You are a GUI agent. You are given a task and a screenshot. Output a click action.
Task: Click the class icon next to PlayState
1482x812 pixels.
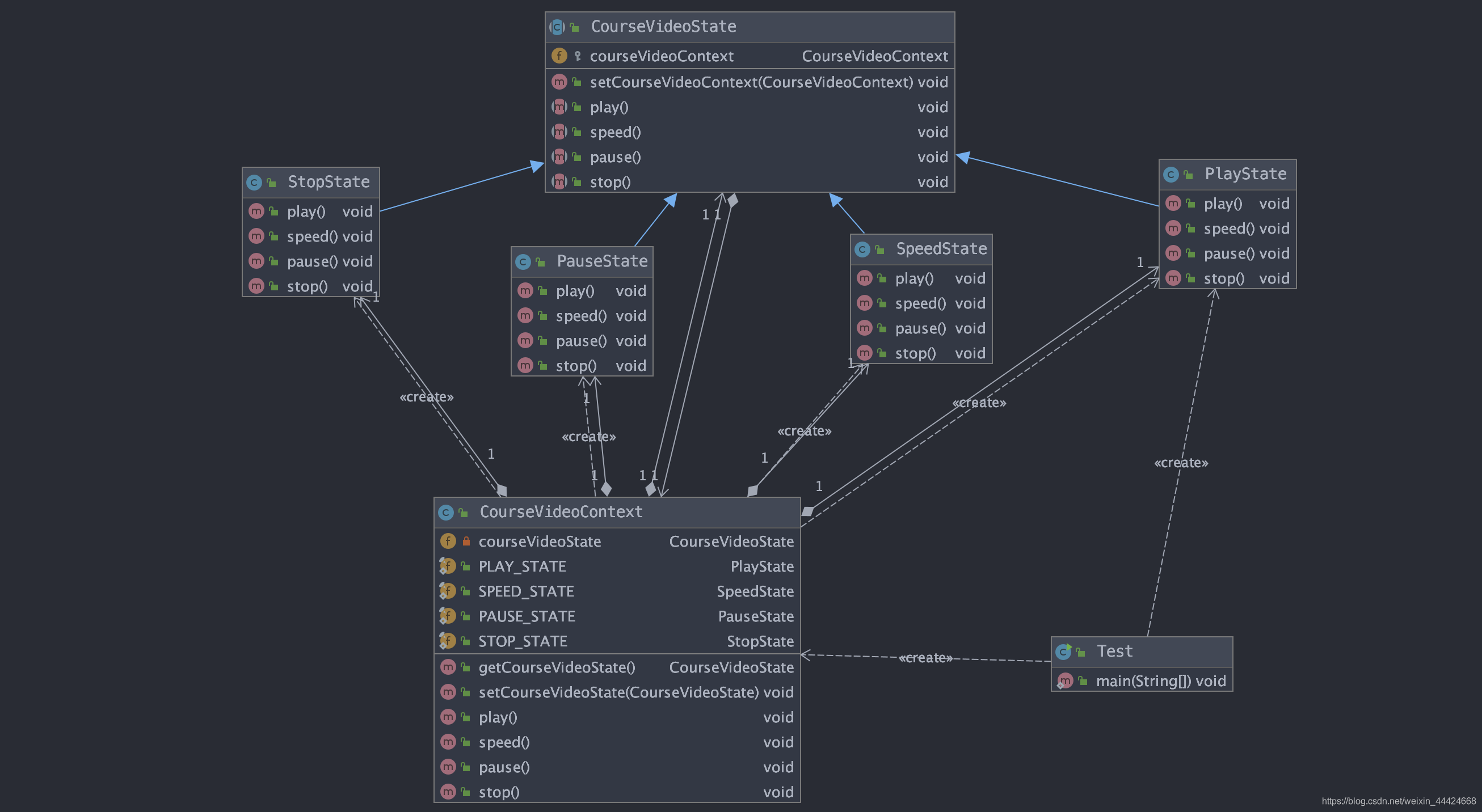pos(1171,175)
